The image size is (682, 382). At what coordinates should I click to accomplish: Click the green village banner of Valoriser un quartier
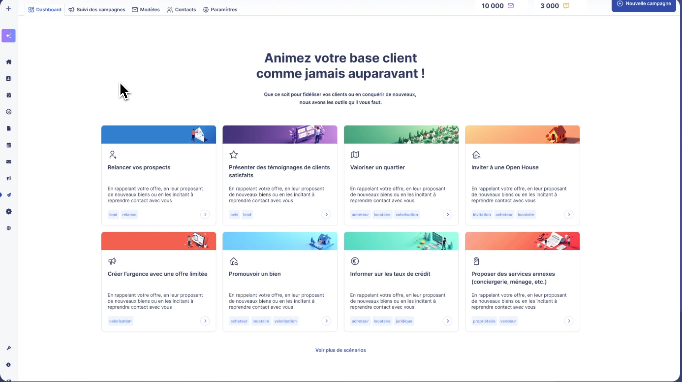tap(401, 135)
